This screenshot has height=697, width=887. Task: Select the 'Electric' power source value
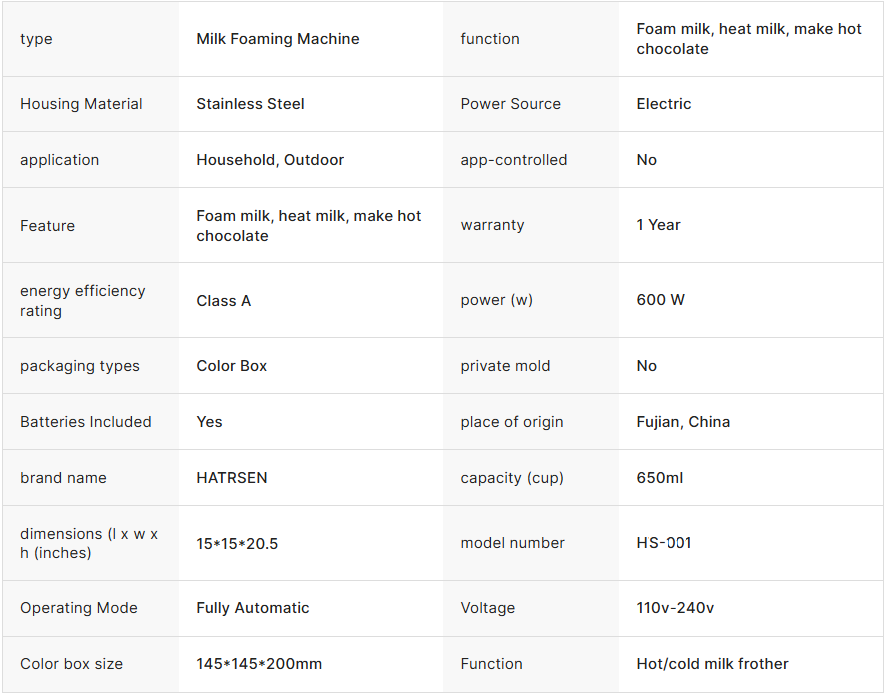tap(663, 104)
